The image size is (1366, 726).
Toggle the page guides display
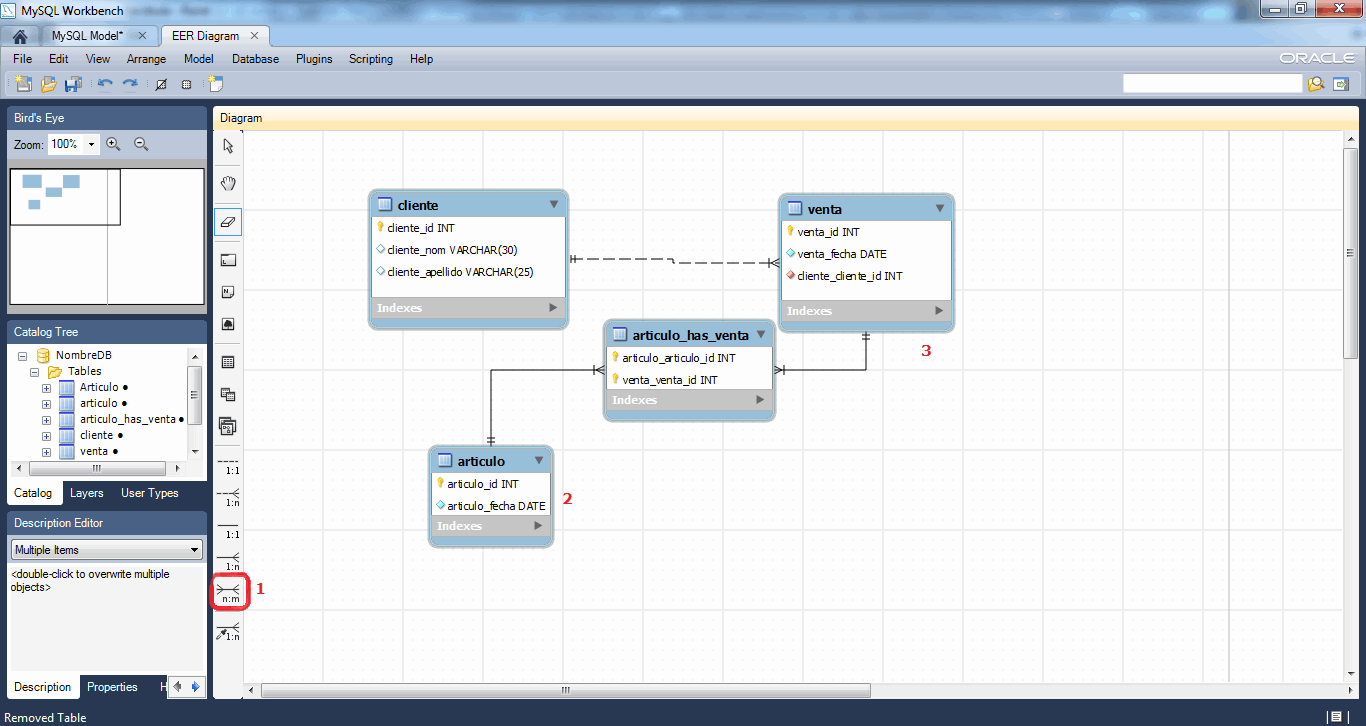(186, 84)
